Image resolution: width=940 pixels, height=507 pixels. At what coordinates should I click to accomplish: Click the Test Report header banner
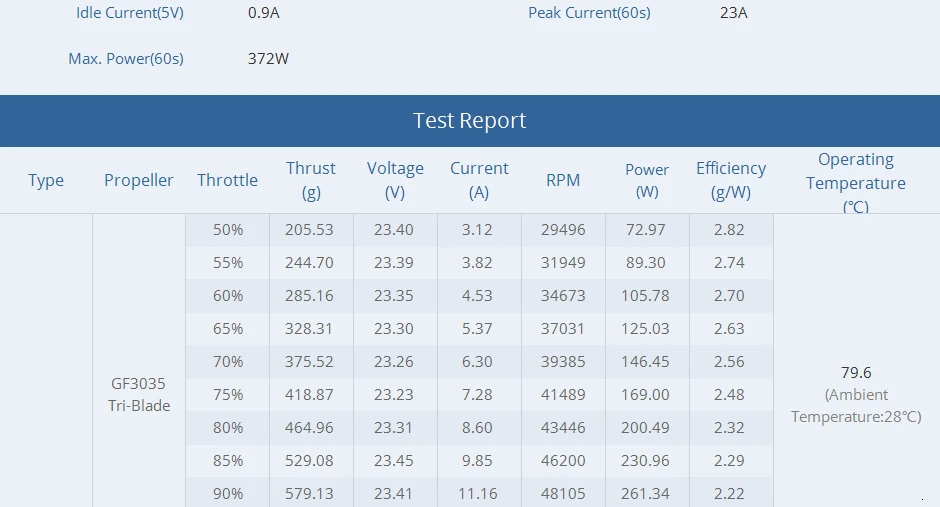[470, 120]
